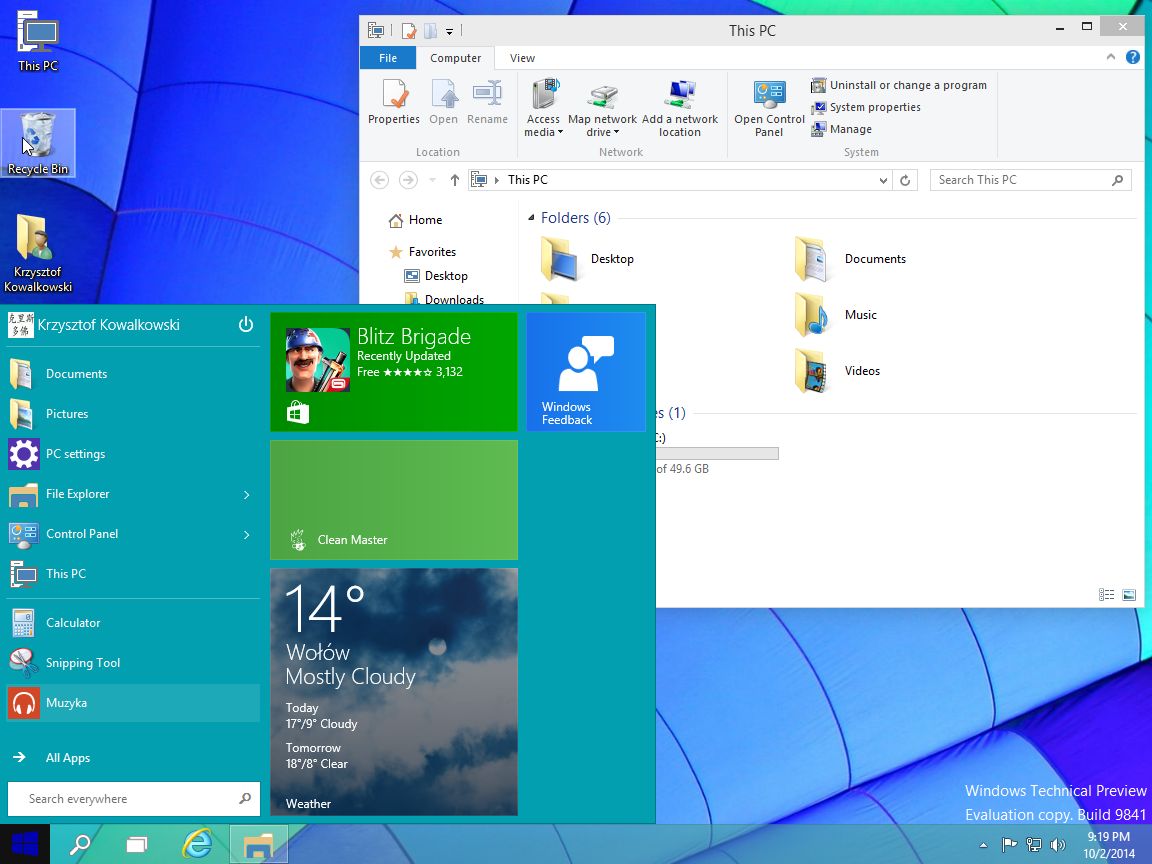Launch Internet Explorer from taskbar
This screenshot has width=1152, height=864.
click(x=197, y=844)
